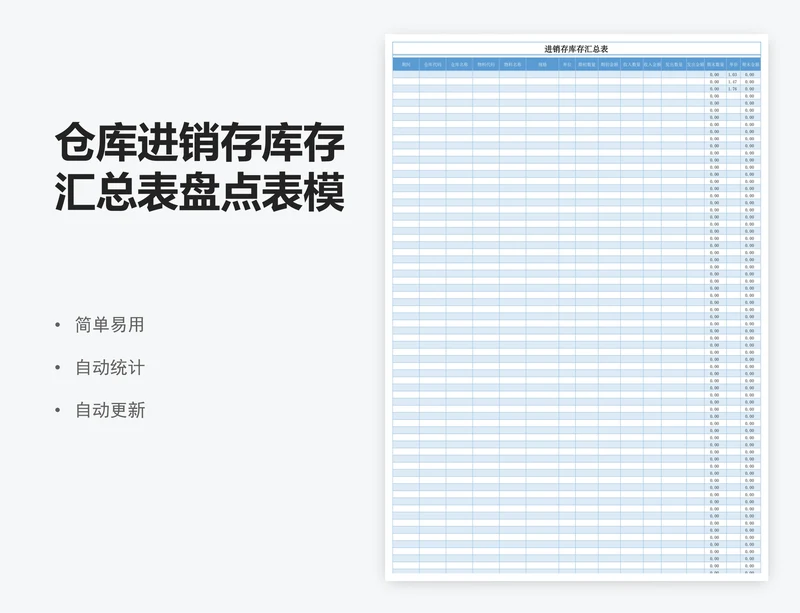Click the sheet title 进销存库存汇总表

click(x=576, y=50)
